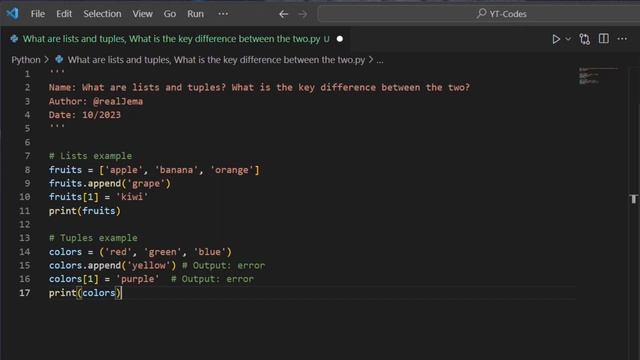Open changes with the compare icon

[584, 39]
